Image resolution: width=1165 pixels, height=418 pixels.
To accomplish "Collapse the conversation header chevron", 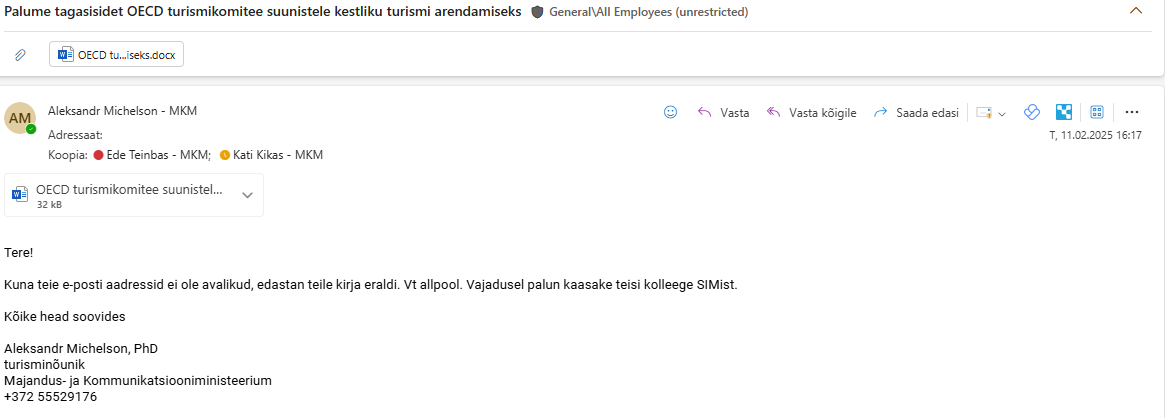I will pos(1135,11).
